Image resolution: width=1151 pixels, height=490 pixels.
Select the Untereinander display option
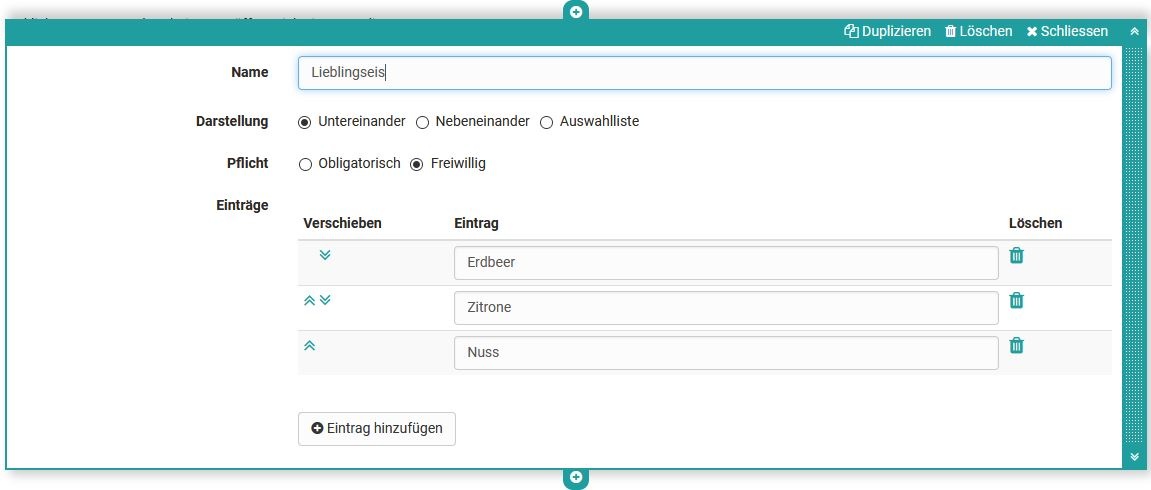(305, 122)
